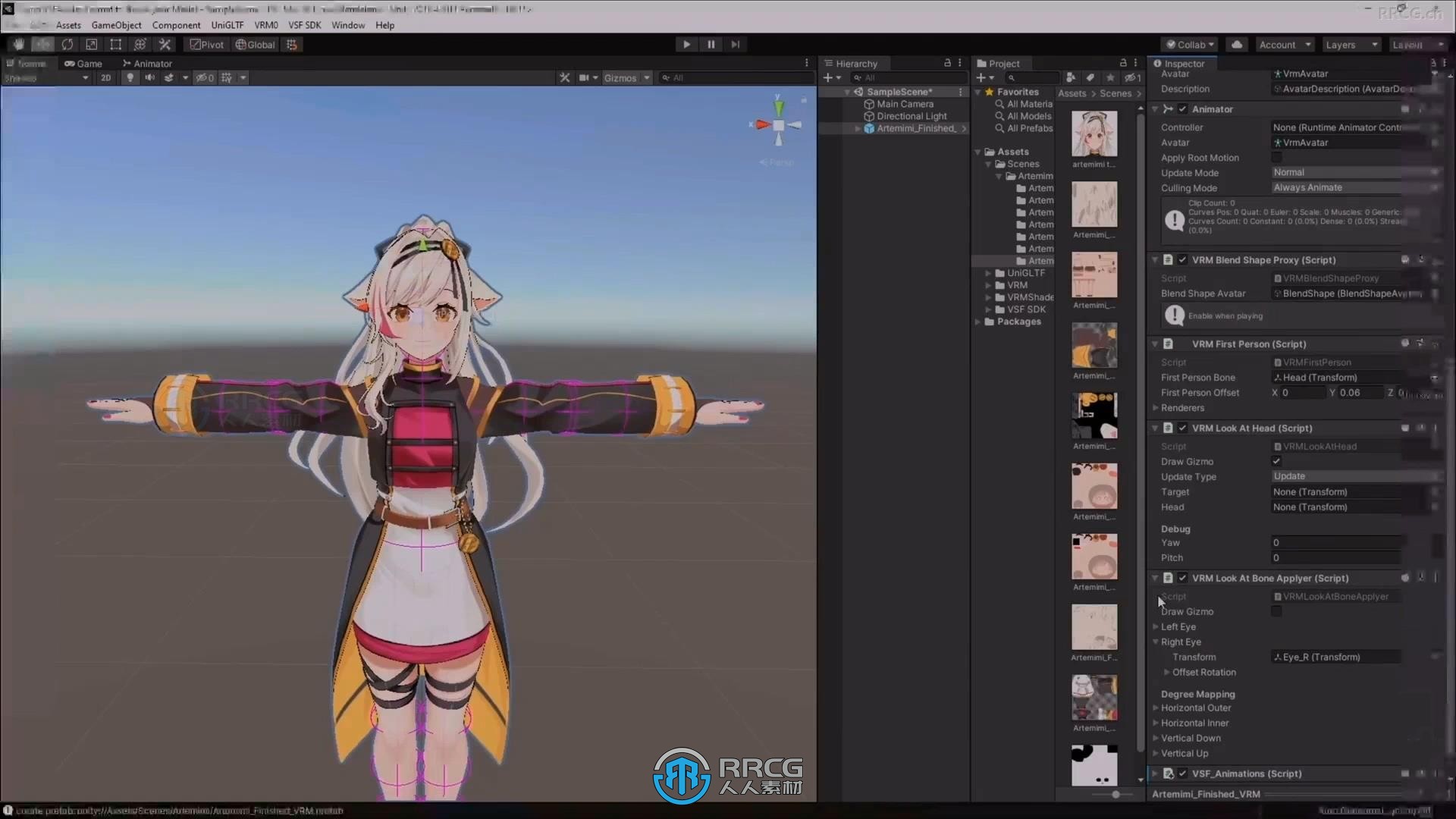
Task: Select Main Camera in Hierarchy
Action: tap(905, 104)
